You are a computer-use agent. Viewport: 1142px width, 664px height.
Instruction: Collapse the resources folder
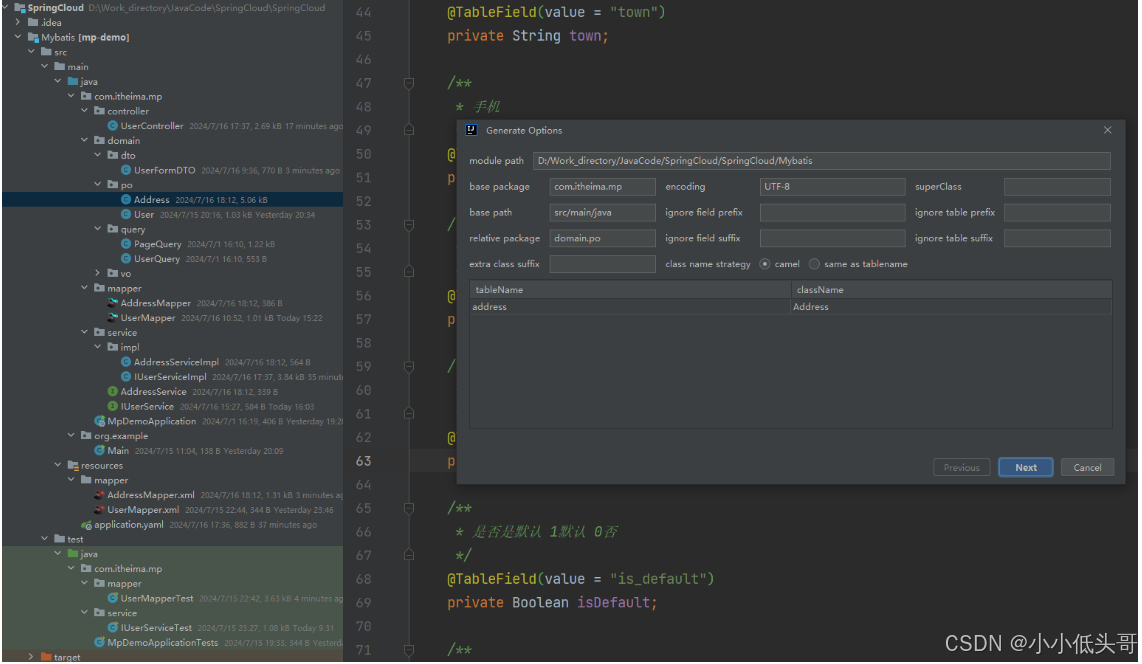(58, 465)
